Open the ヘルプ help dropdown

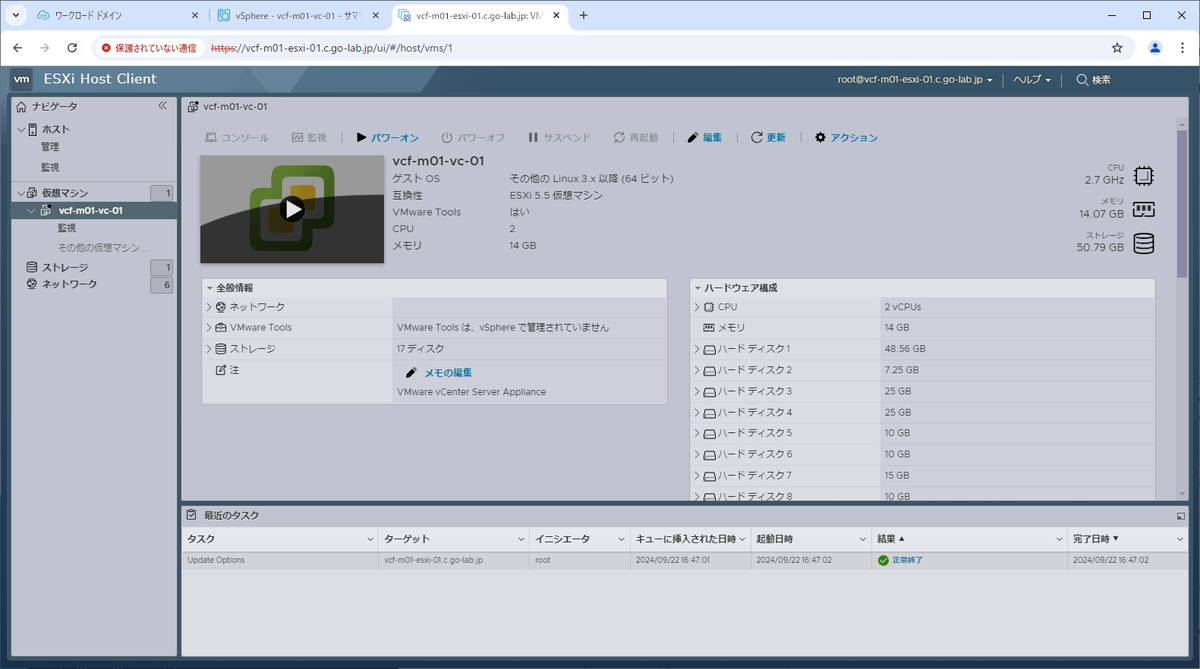coord(1032,80)
